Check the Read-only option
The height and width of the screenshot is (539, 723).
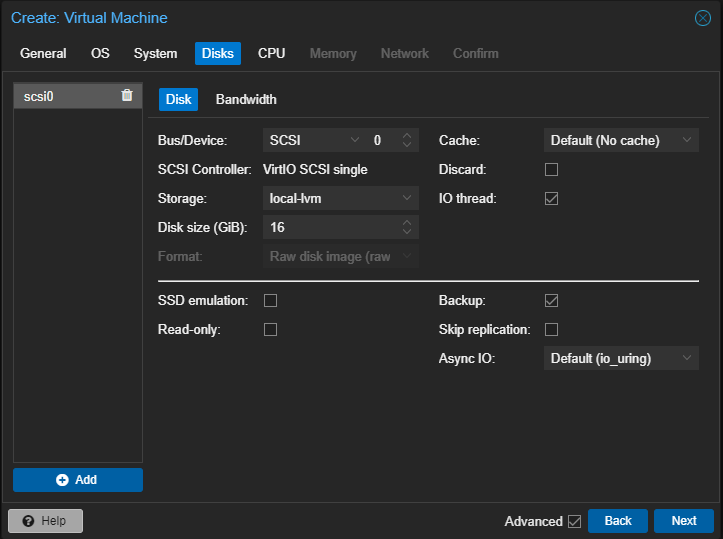270,329
